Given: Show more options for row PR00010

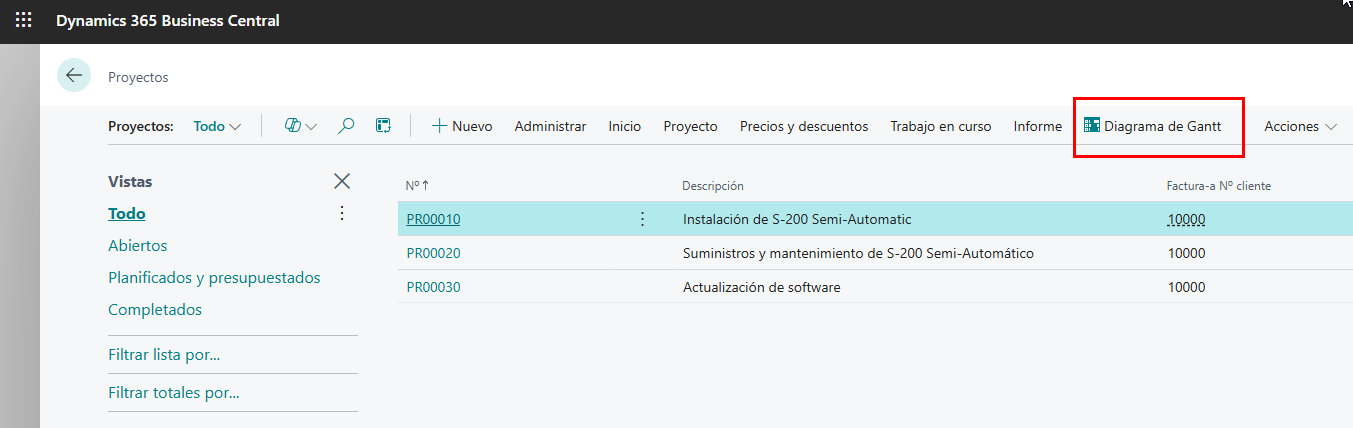Looking at the screenshot, I should (642, 219).
